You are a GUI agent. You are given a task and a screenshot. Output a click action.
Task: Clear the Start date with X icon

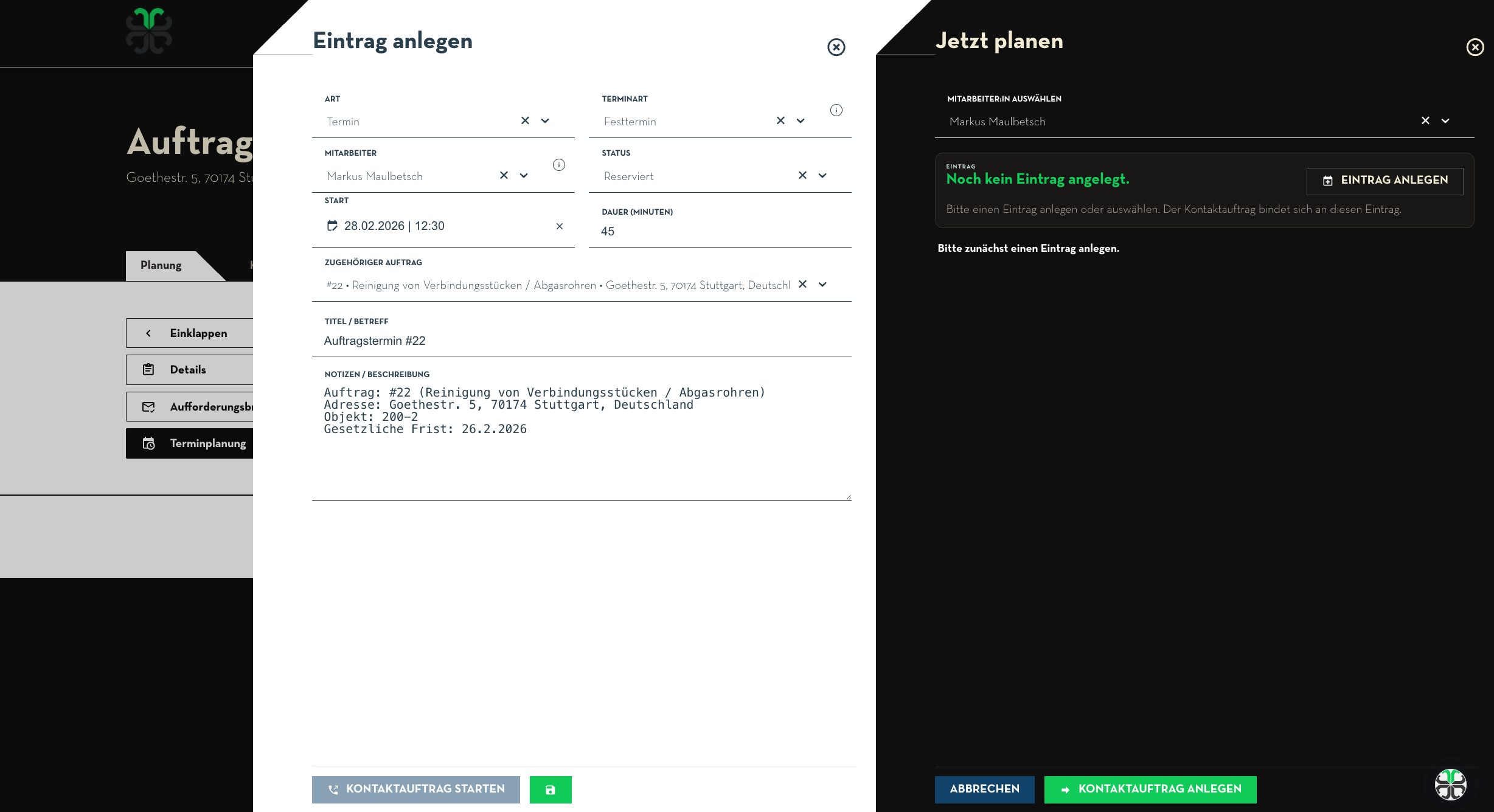[559, 226]
